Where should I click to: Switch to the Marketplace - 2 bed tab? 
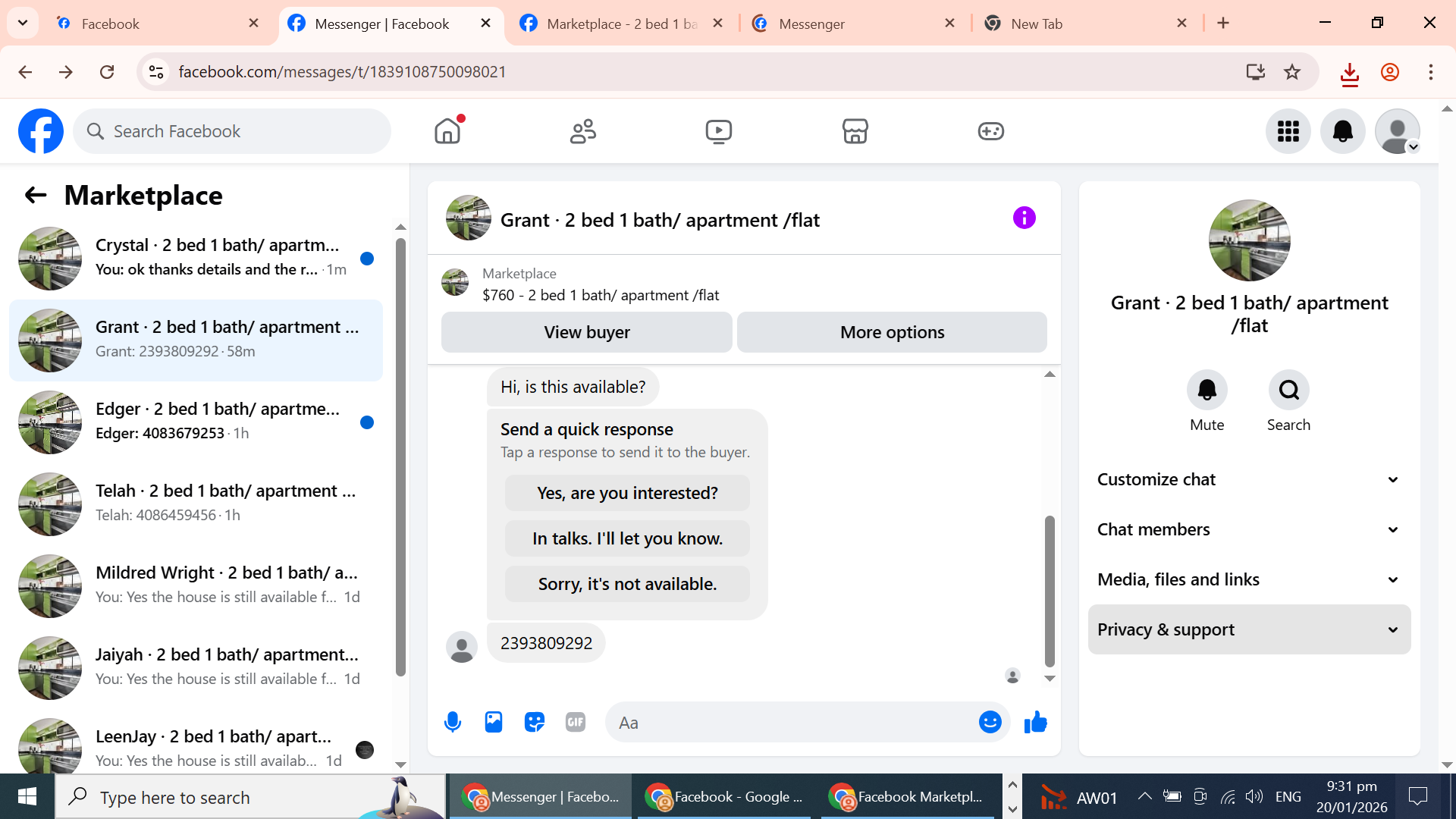[x=621, y=24]
